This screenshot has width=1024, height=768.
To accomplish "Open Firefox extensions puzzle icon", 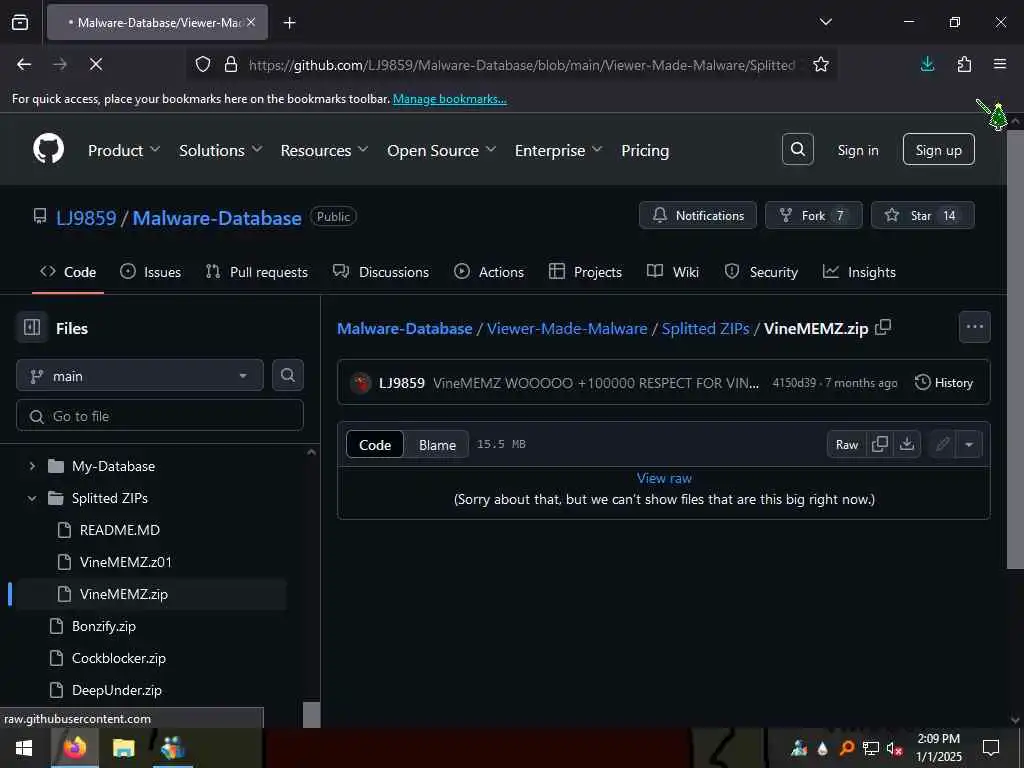I will (964, 64).
